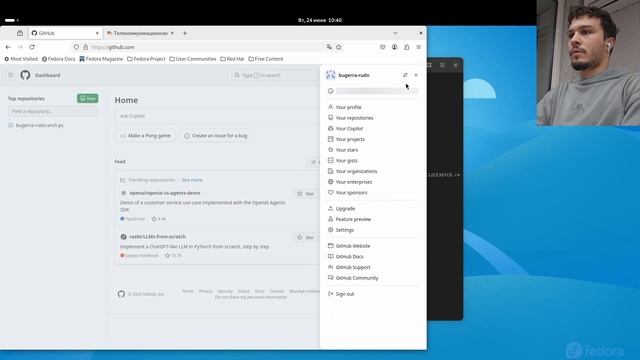Screen dimensions: 640x360
Task: Set status field in user menu
Action: click(373, 91)
